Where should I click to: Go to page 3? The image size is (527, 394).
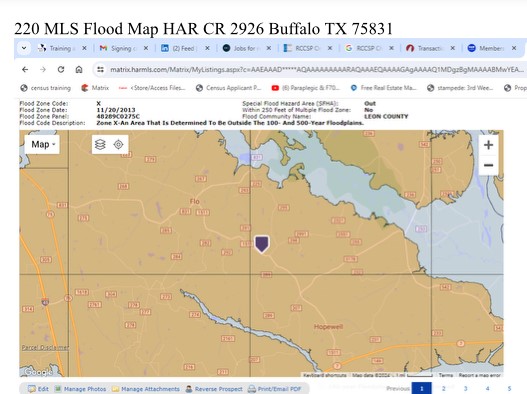pyautogui.click(x=465, y=389)
